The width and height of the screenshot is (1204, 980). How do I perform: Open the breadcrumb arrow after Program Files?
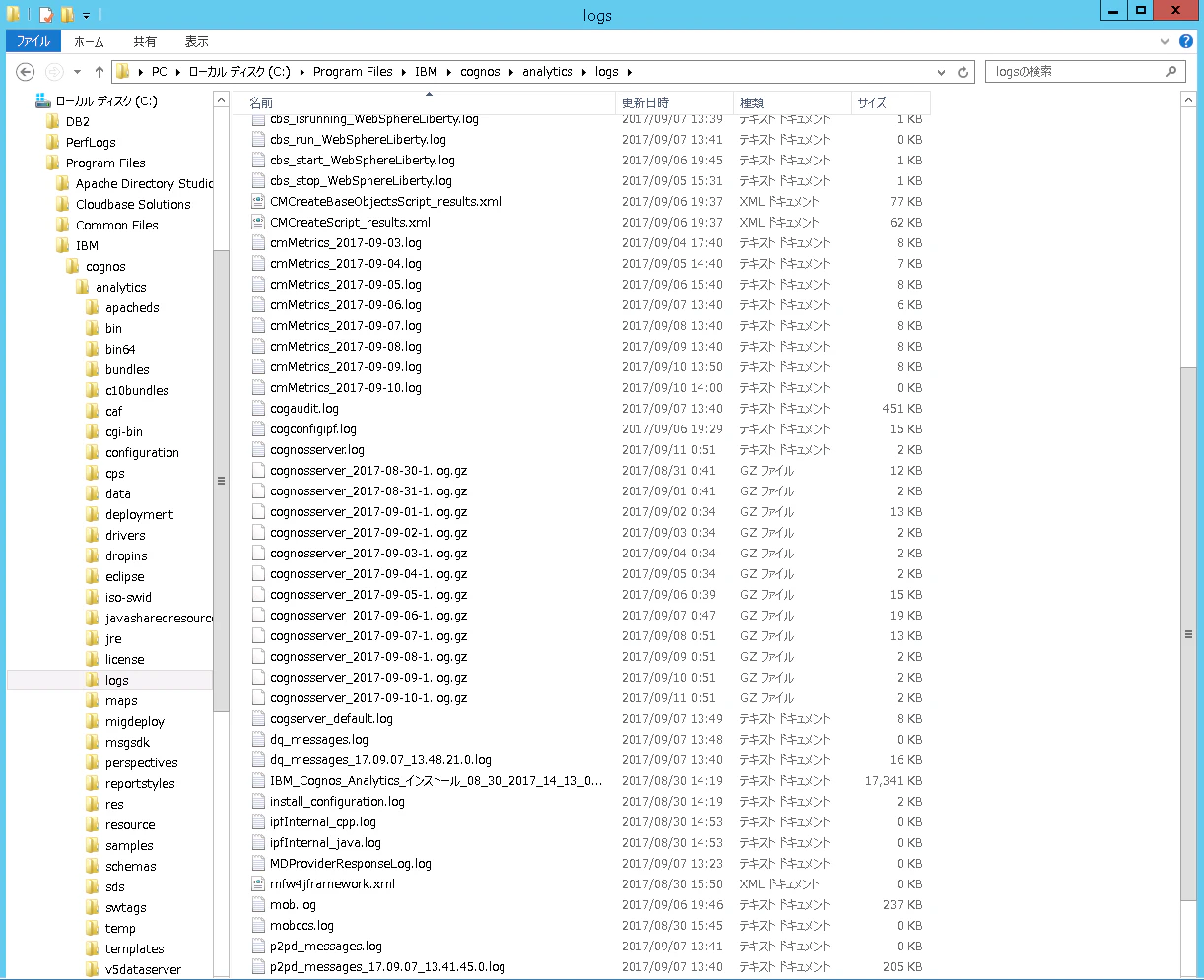point(402,72)
